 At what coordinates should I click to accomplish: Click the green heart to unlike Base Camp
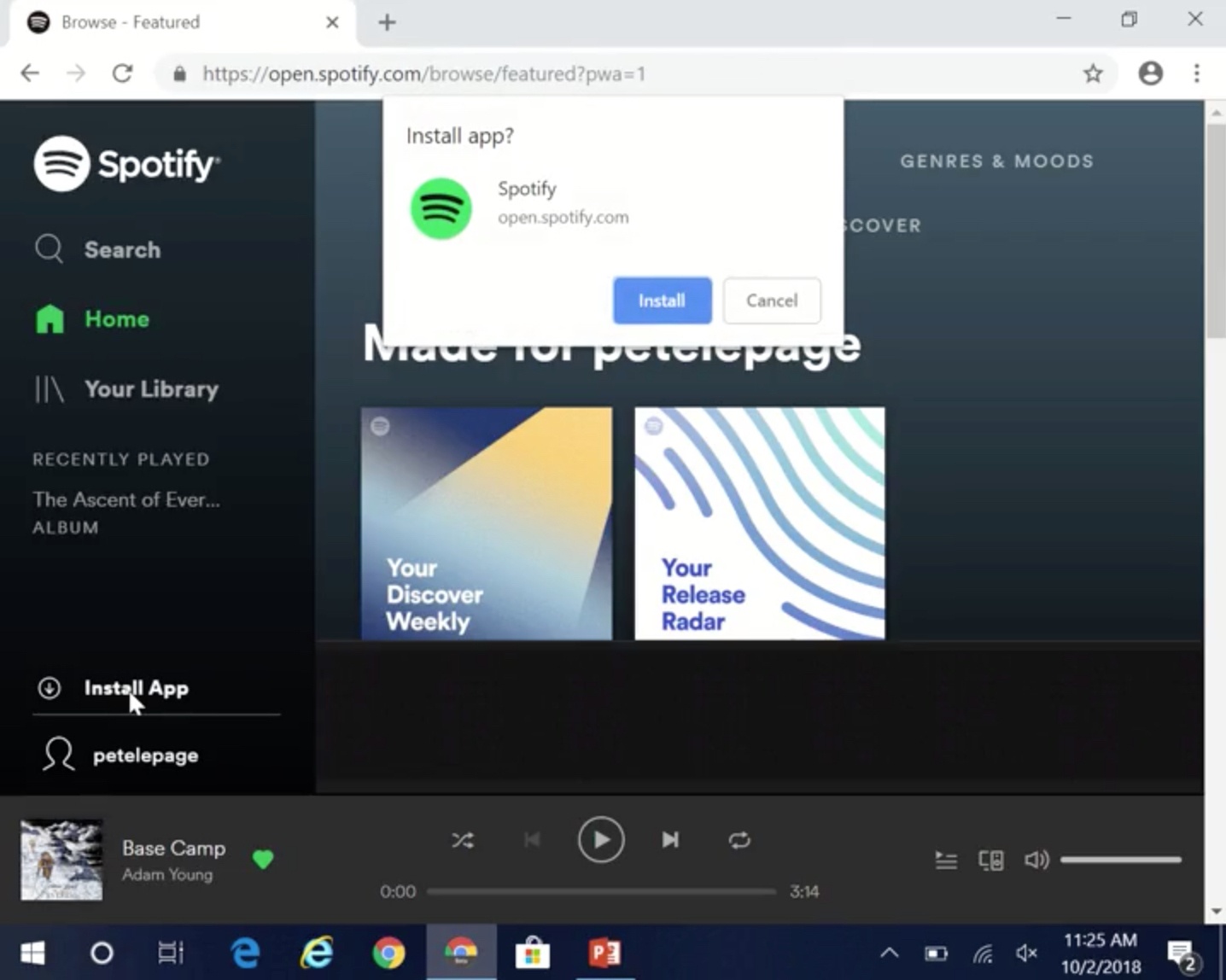coord(263,860)
